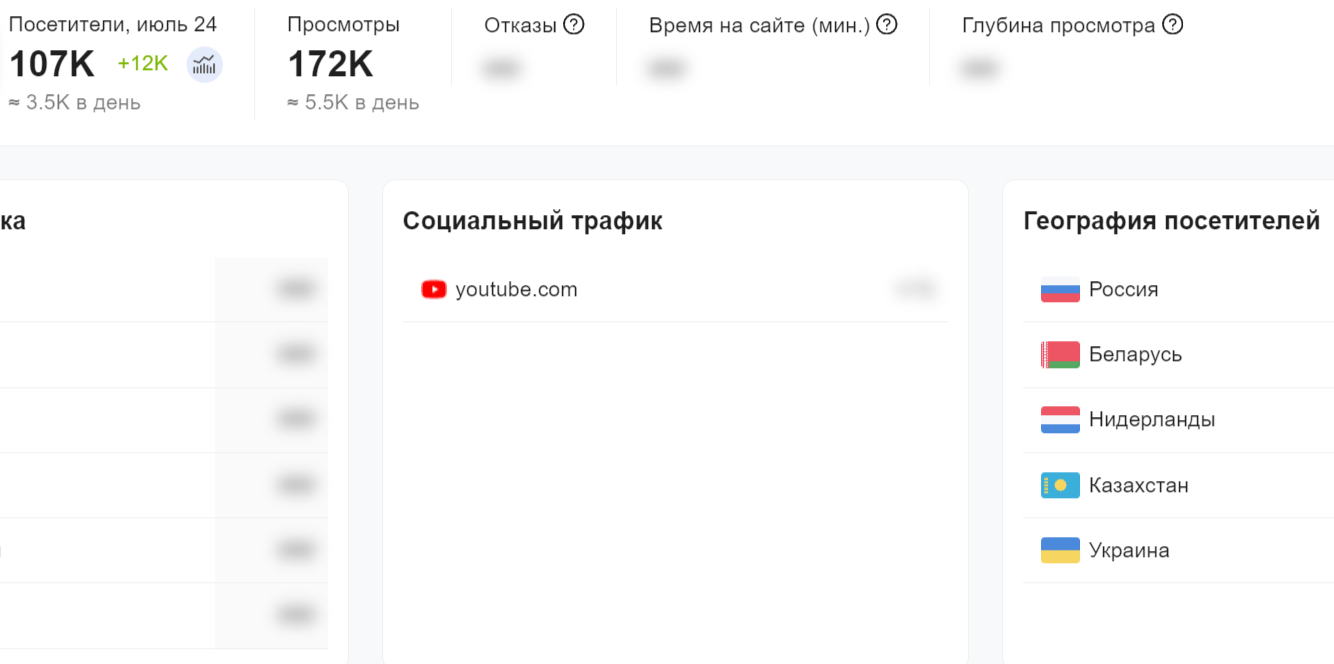
Task: Select the Казахстан flag icon
Action: coord(1060,486)
